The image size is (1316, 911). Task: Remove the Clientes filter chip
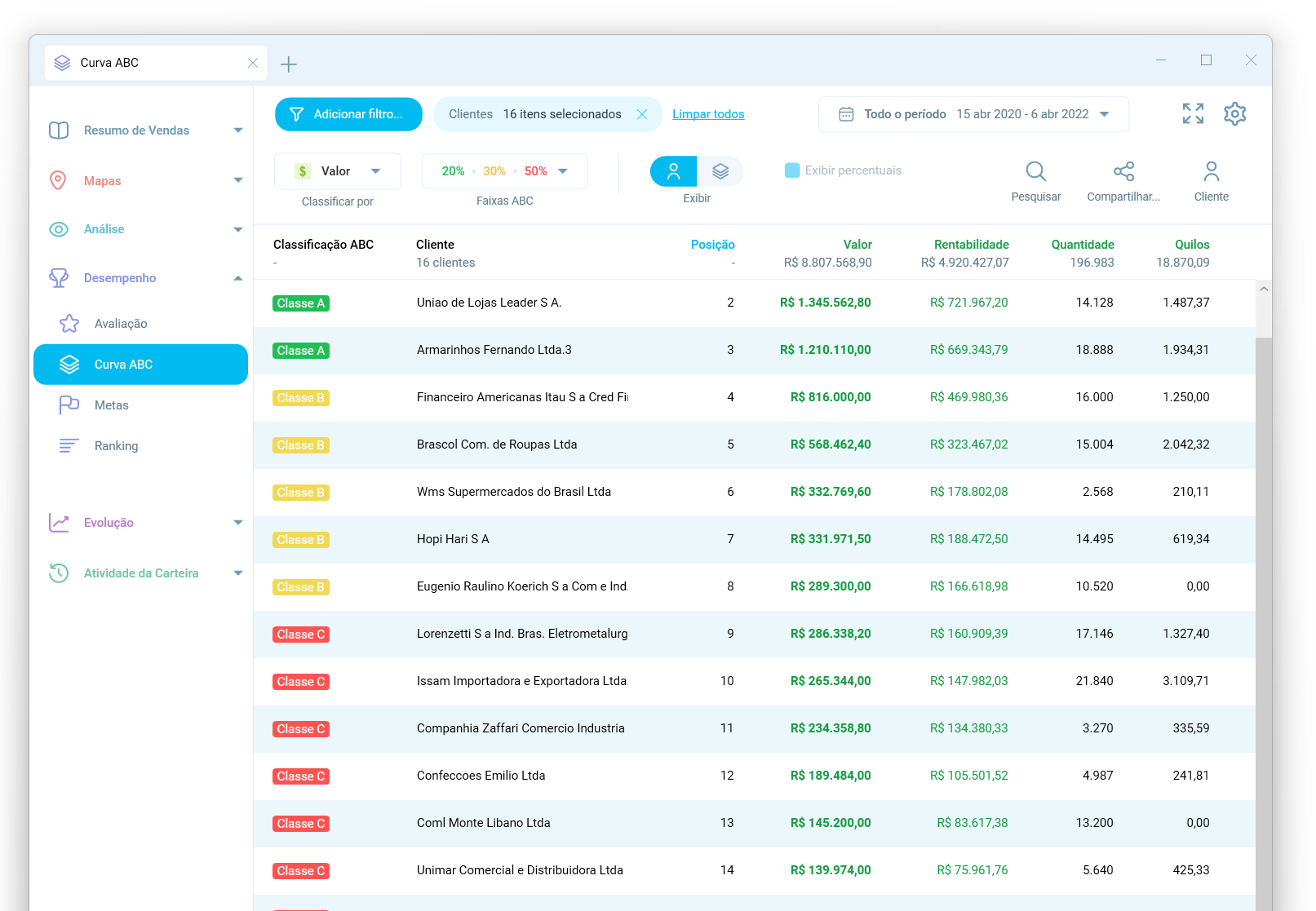pos(642,114)
